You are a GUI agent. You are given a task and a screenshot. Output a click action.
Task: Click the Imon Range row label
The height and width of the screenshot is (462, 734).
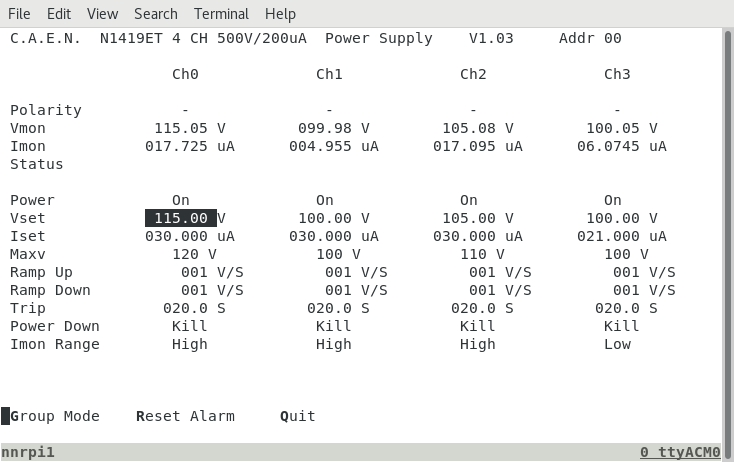pyautogui.click(x=55, y=344)
